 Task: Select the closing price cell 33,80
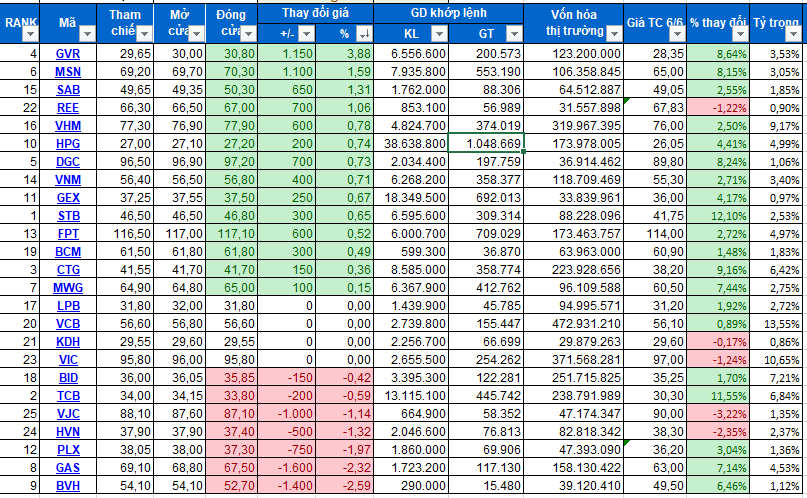(232, 396)
